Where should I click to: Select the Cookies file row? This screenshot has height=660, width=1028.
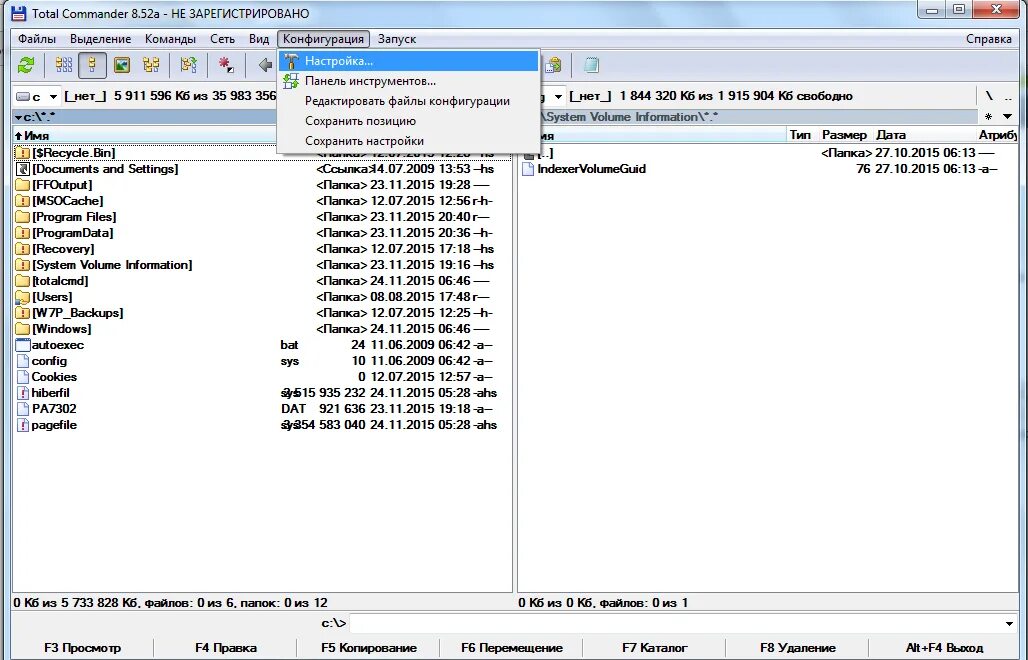[x=262, y=377]
